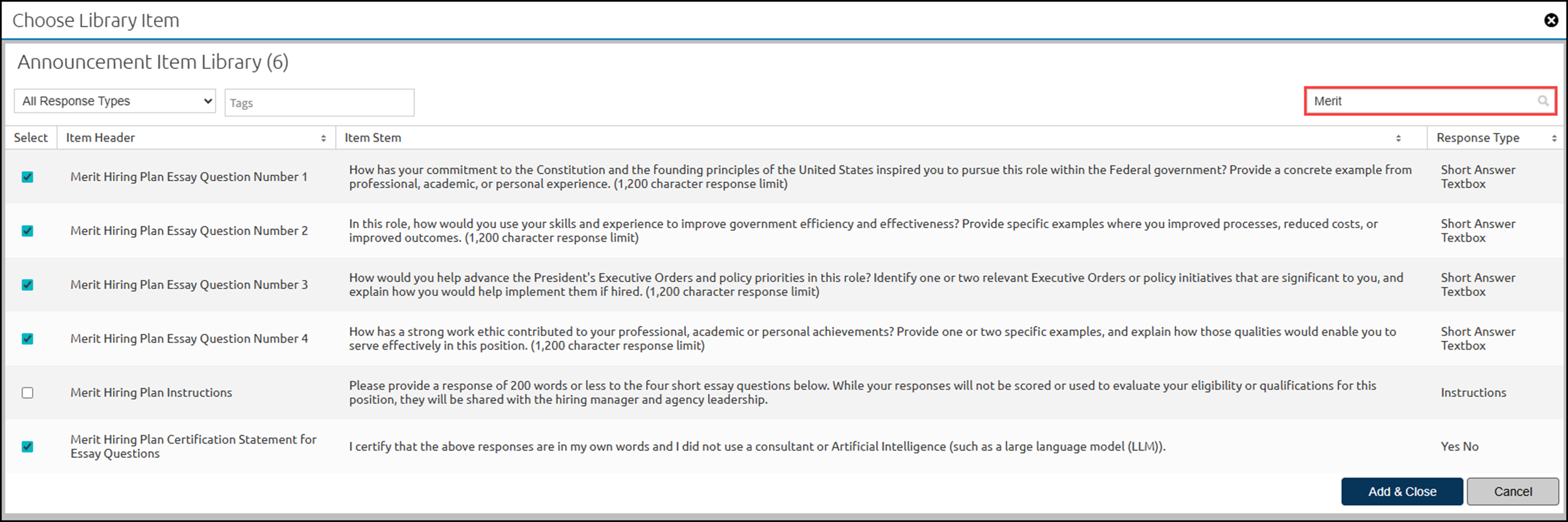Click the 'Announcement Item Library (6)' heading

coord(153,62)
